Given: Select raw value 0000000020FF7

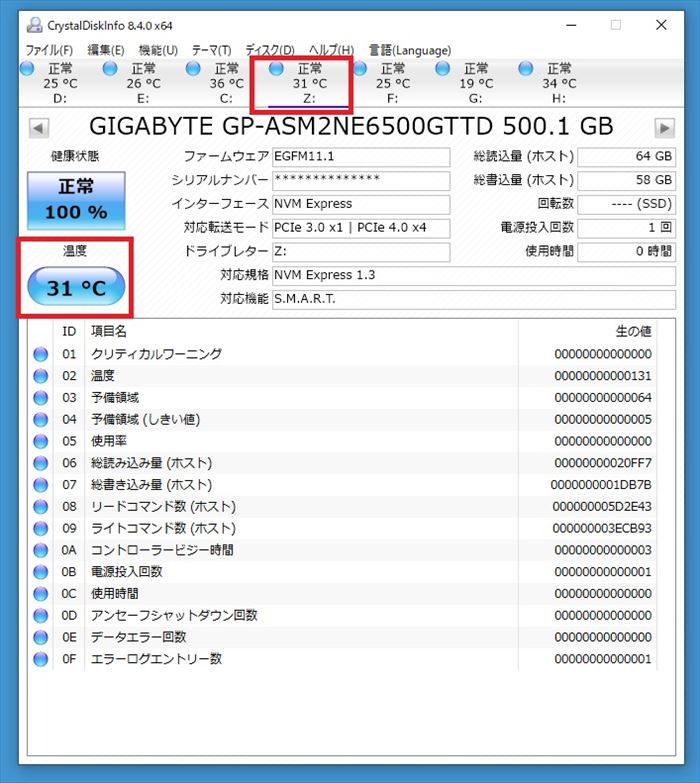Looking at the screenshot, I should click(x=603, y=463).
